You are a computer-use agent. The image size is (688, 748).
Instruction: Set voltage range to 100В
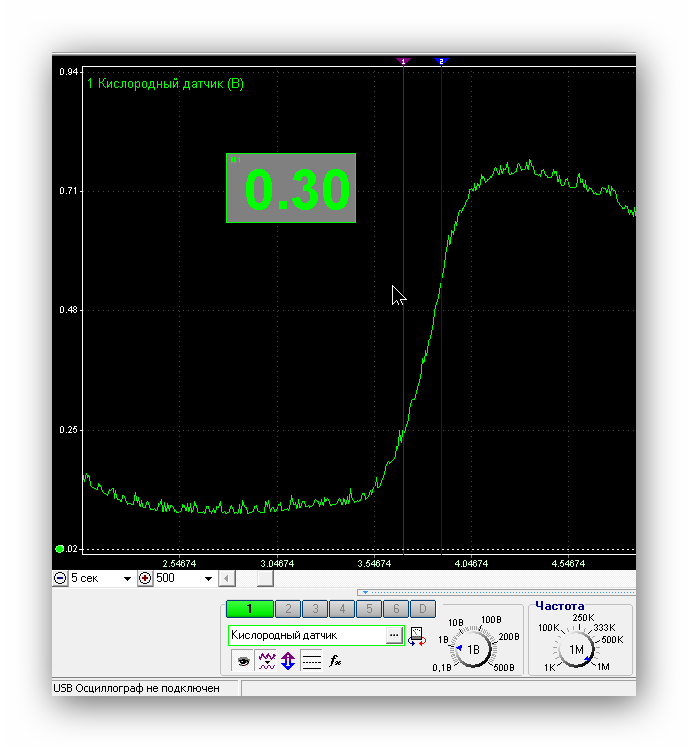coord(491,620)
